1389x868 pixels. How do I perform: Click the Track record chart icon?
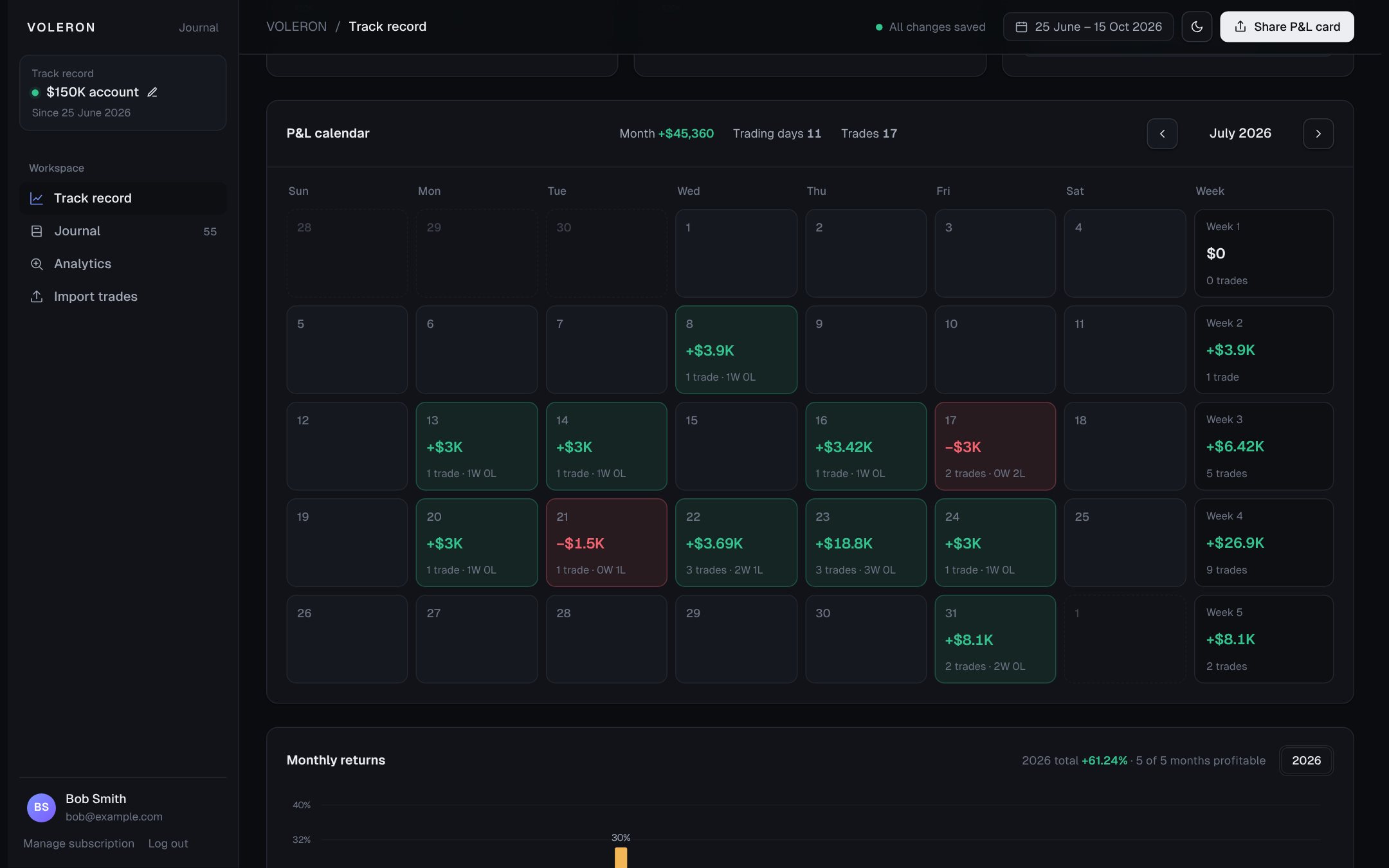coord(37,198)
